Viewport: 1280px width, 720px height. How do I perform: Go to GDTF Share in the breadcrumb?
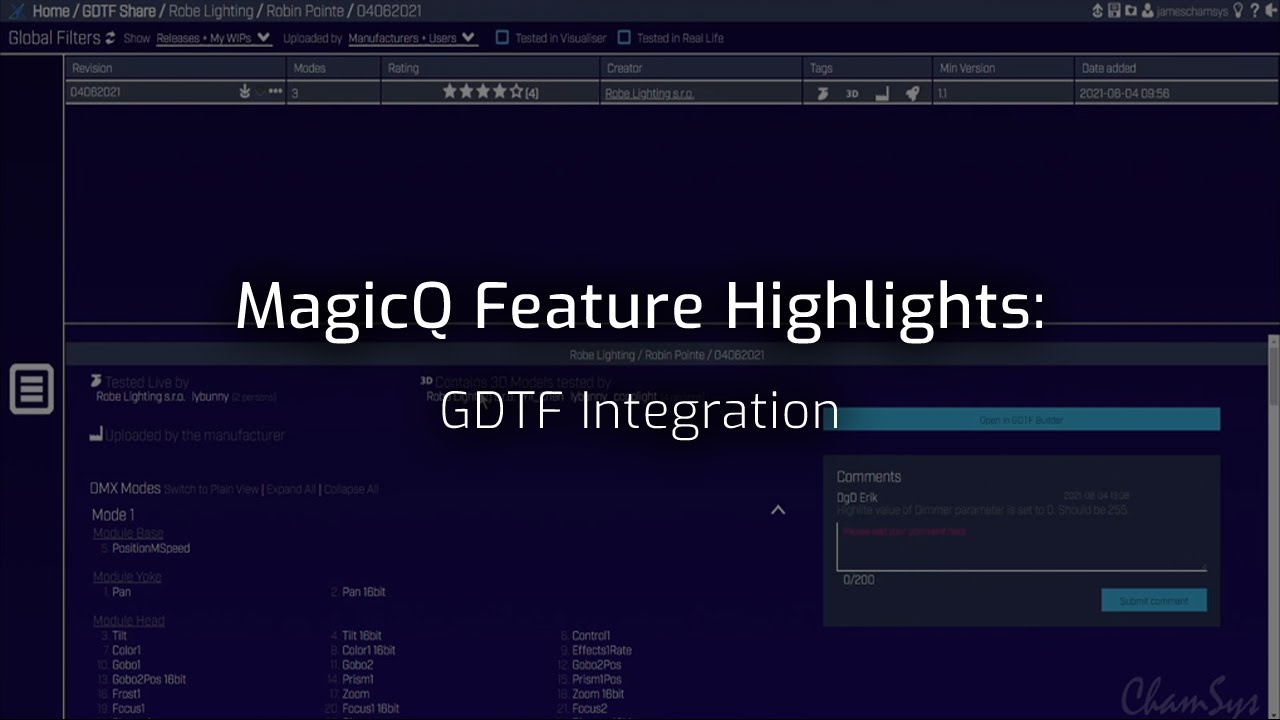[118, 11]
